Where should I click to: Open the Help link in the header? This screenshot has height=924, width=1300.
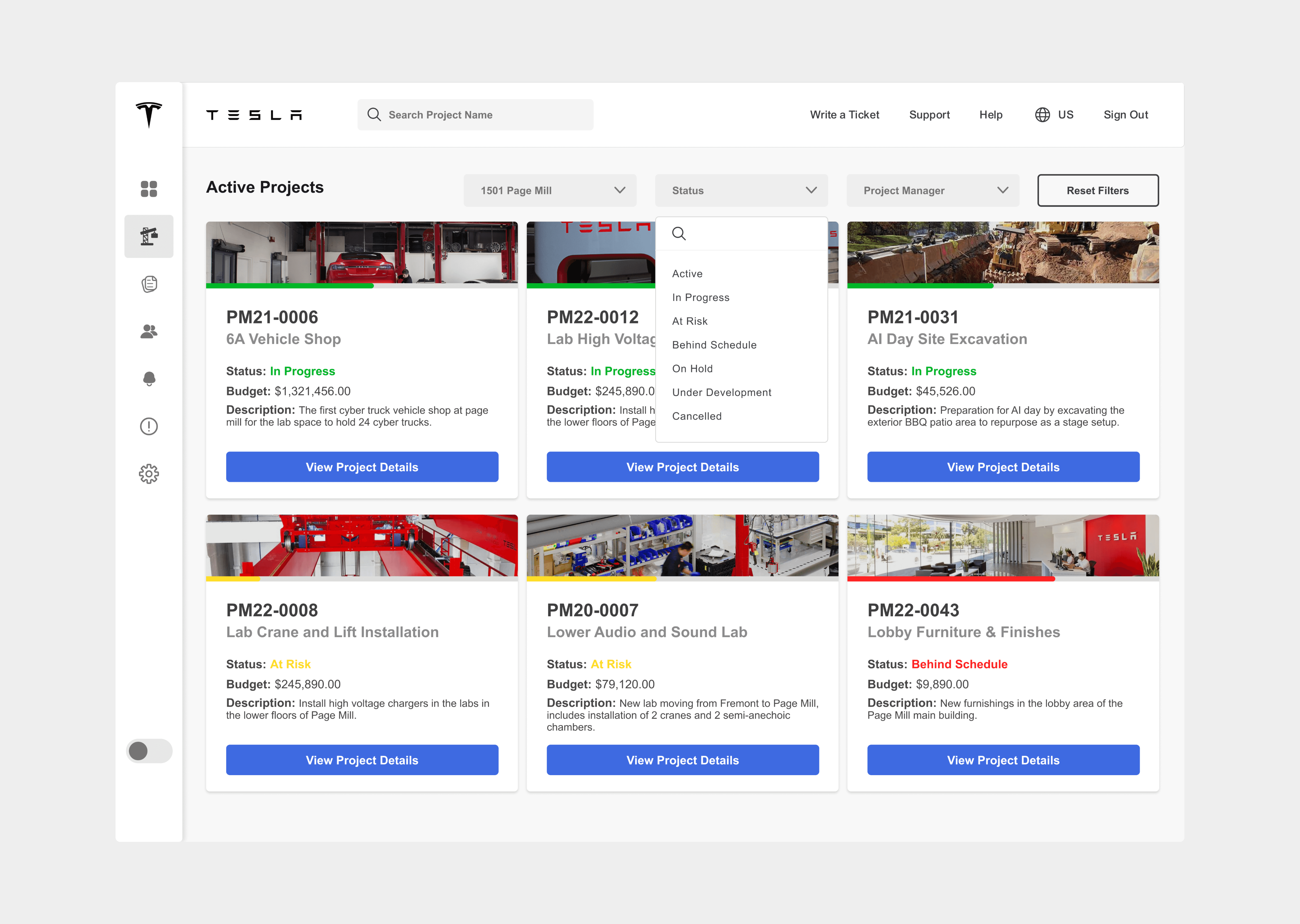click(x=991, y=115)
